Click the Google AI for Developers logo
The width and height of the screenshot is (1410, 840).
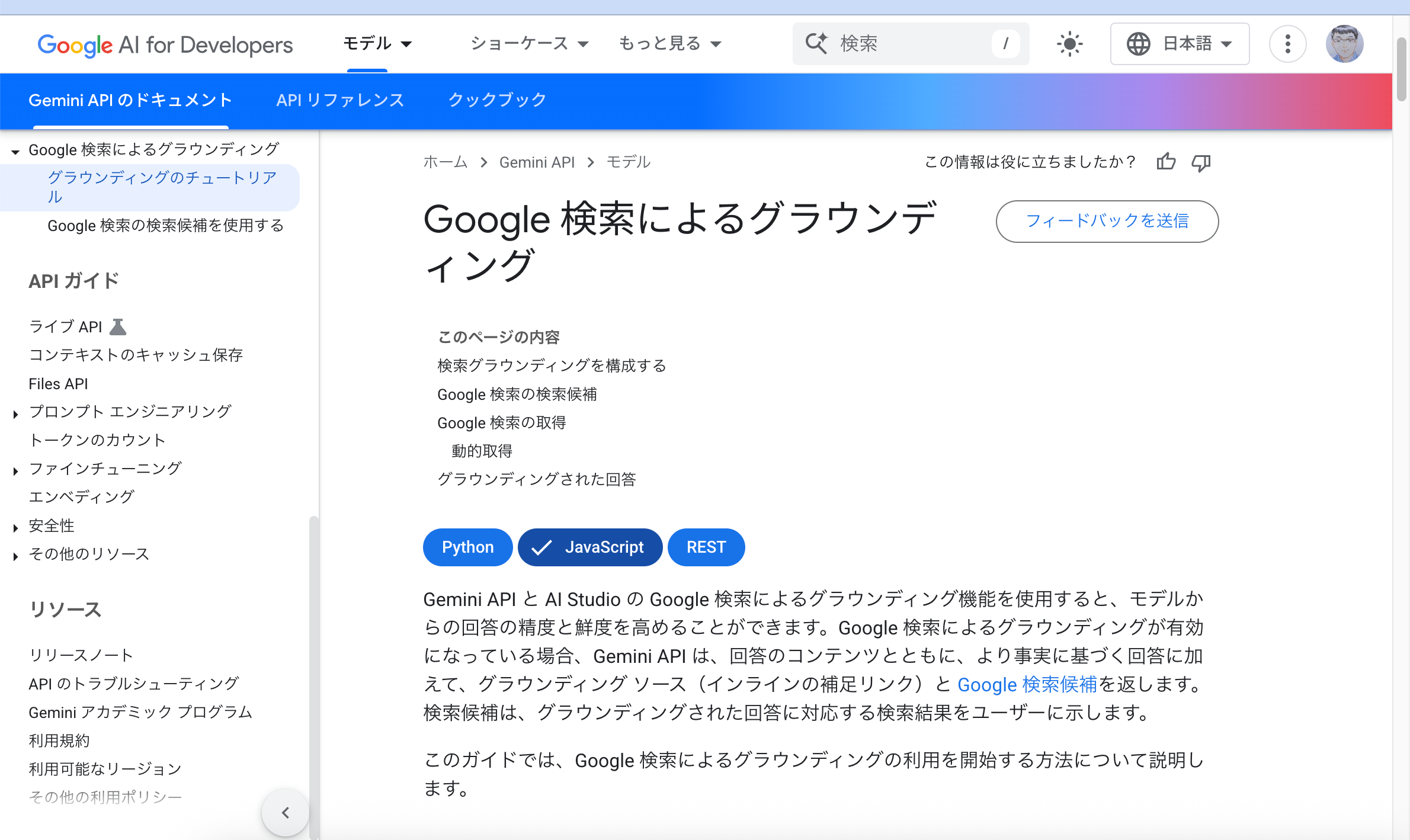[x=165, y=44]
